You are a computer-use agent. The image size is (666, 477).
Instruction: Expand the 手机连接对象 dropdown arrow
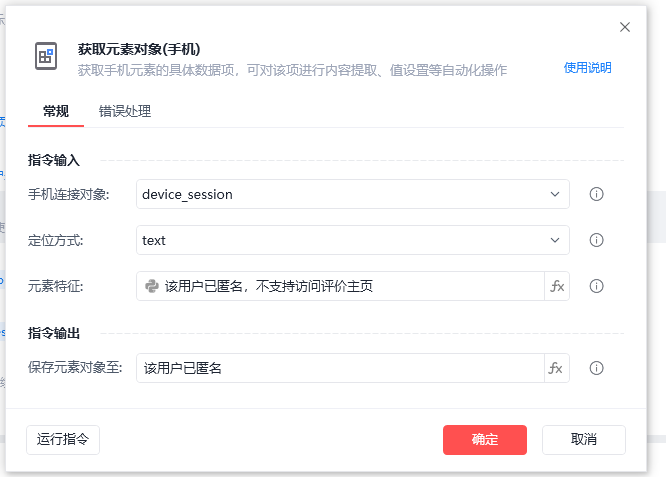555,194
